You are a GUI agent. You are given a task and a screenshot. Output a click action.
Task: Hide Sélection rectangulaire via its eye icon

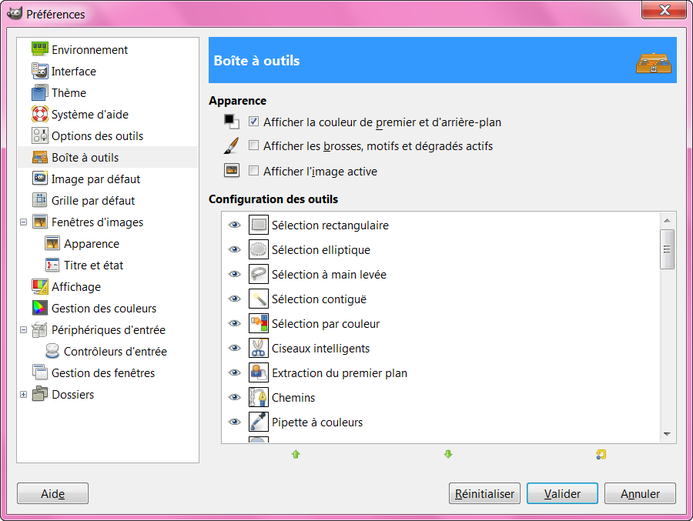tap(234, 225)
